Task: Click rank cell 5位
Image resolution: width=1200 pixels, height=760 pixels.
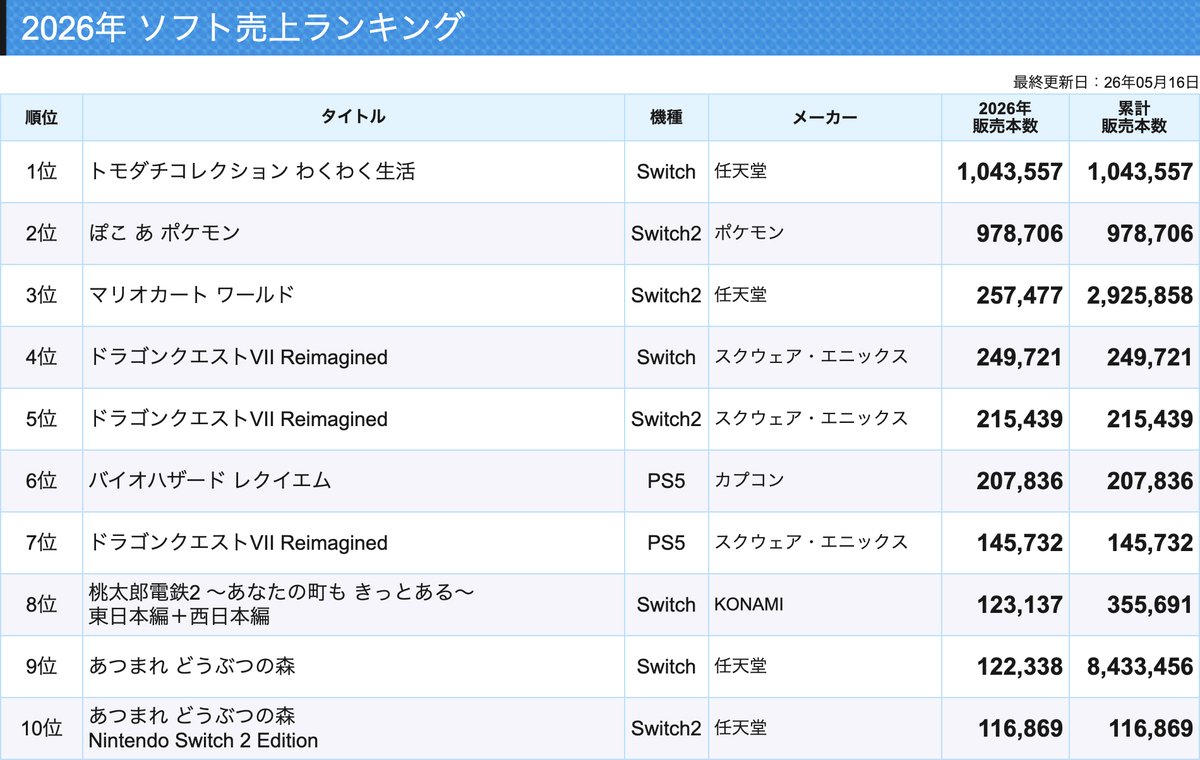Action: click(x=42, y=419)
